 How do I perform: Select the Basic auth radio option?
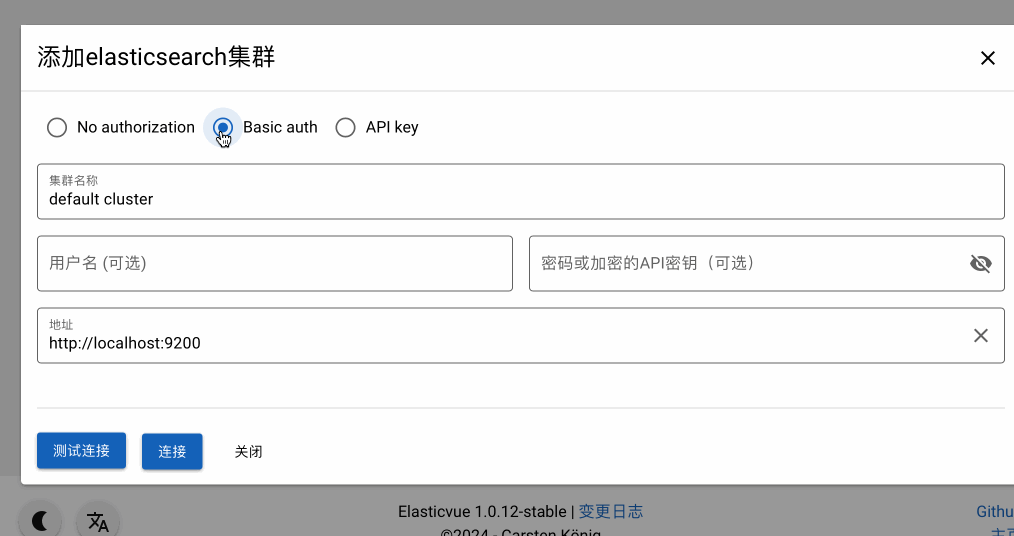point(222,127)
